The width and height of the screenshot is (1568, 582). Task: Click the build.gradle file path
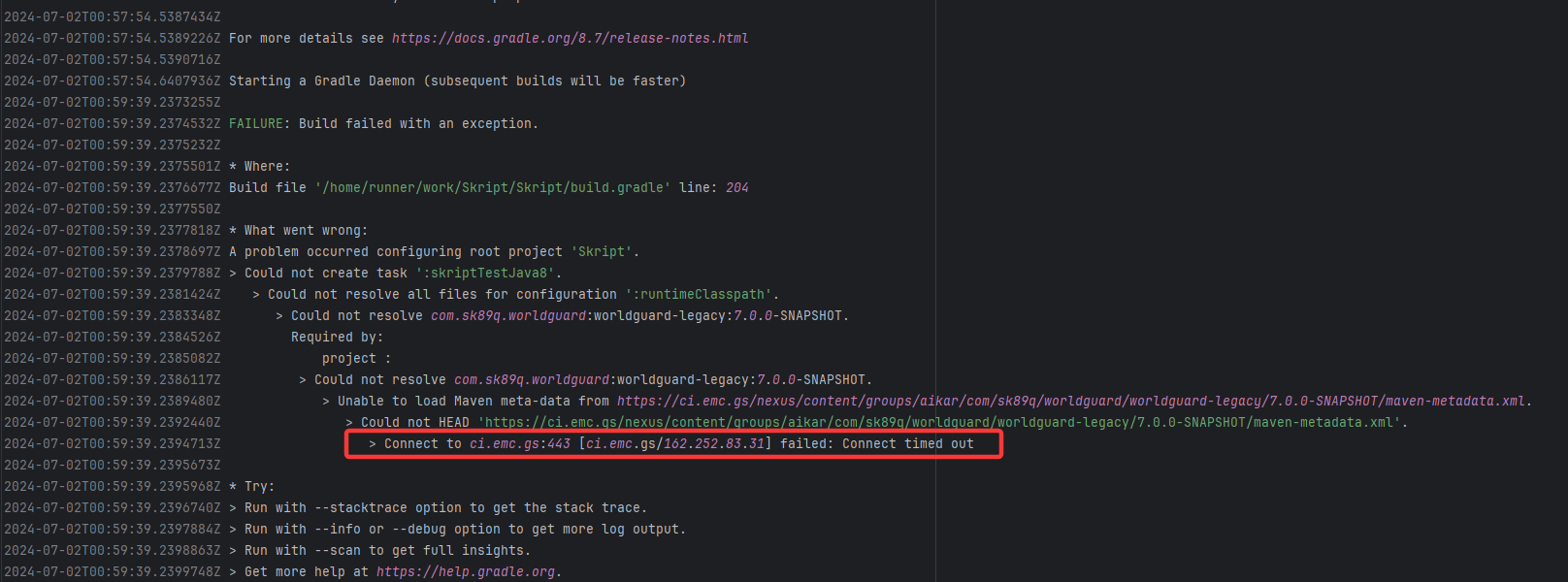click(492, 188)
